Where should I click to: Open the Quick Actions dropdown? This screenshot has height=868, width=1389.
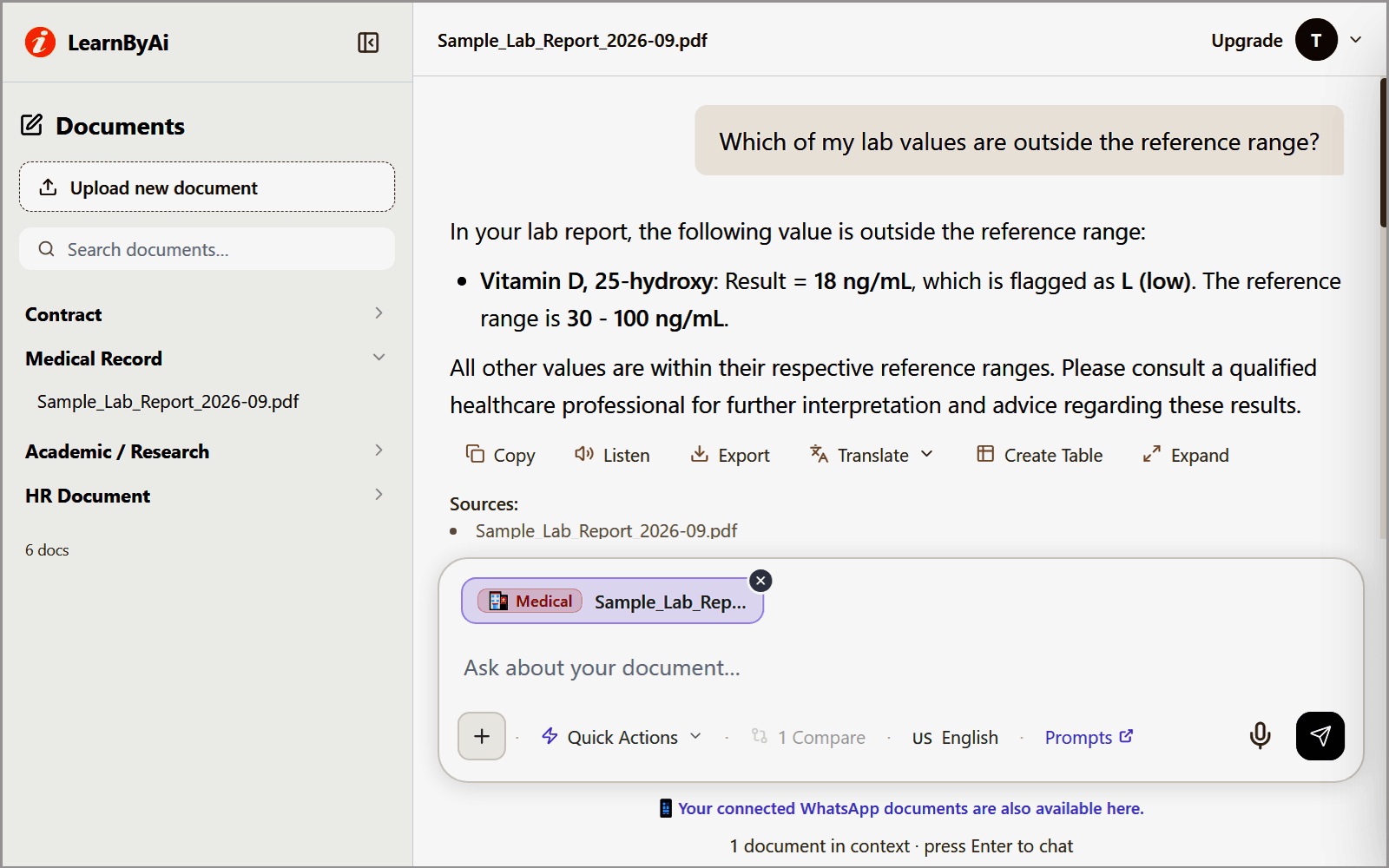tap(622, 737)
